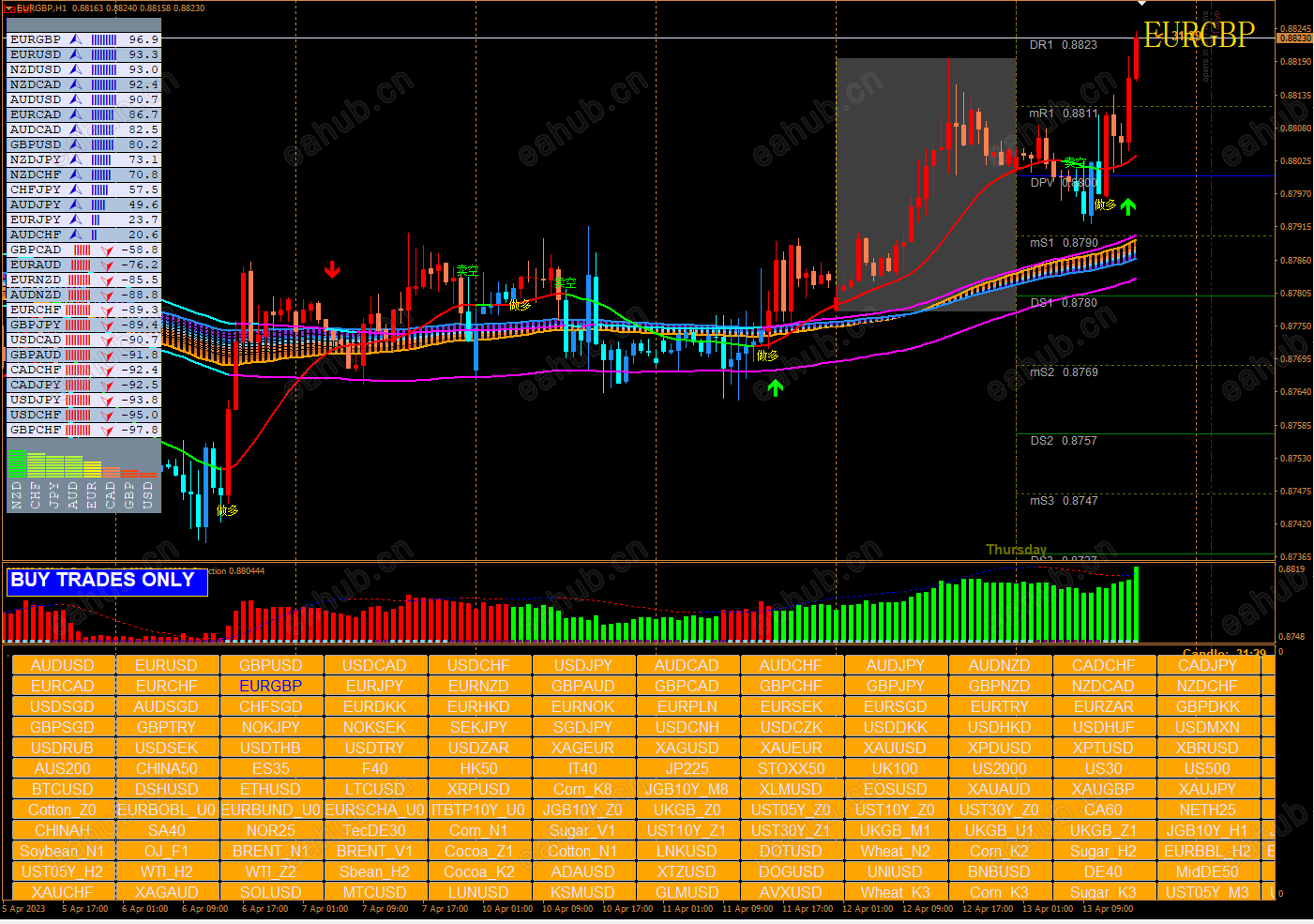Select the NZDUSD 93.0 strength row
Screen dimensions: 1314x924
pos(83,69)
